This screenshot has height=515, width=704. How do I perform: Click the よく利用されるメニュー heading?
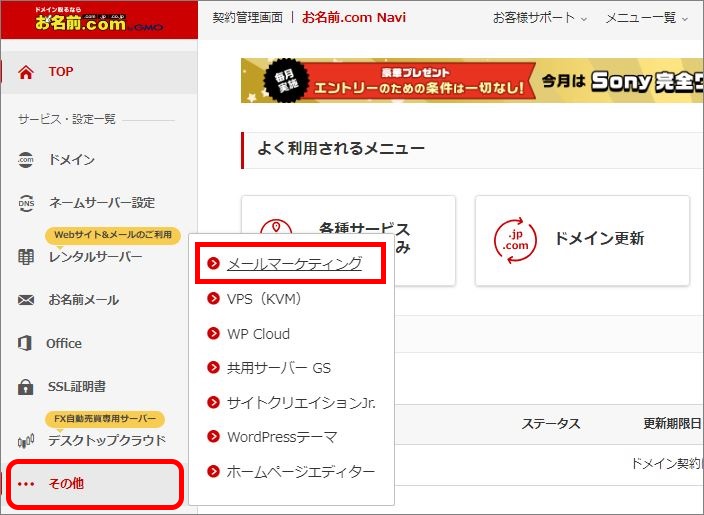coord(341,148)
